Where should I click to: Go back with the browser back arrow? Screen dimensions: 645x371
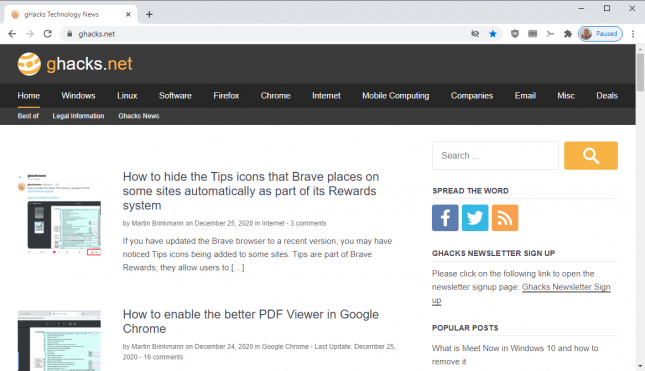coord(12,34)
